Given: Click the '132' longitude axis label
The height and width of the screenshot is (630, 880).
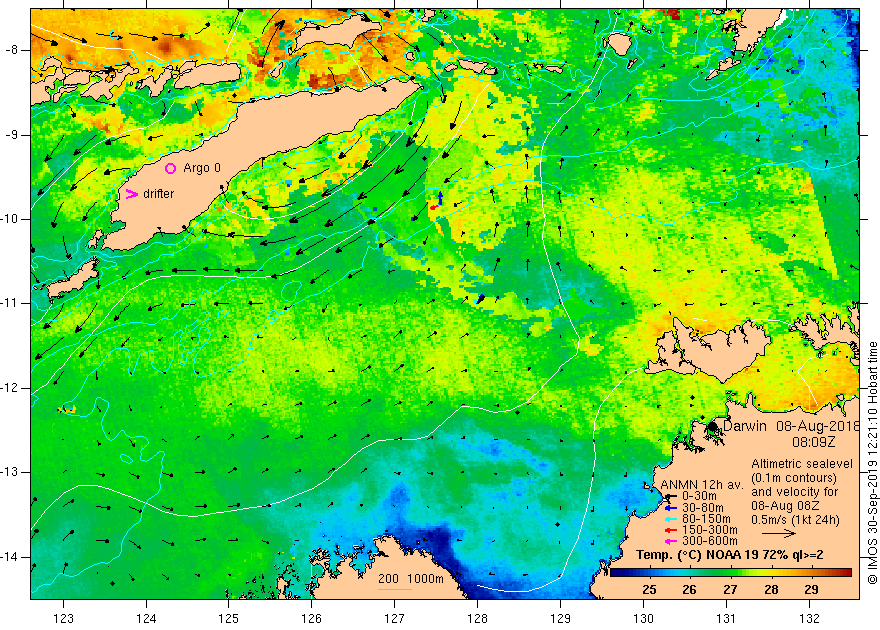Looking at the screenshot, I should point(809,619).
